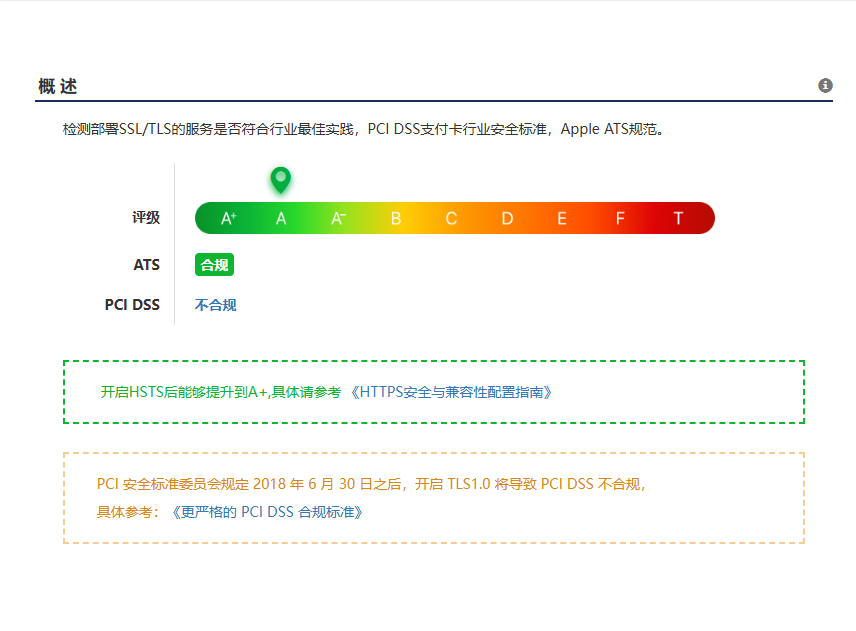Click the B grade on rating scale

pos(395,218)
